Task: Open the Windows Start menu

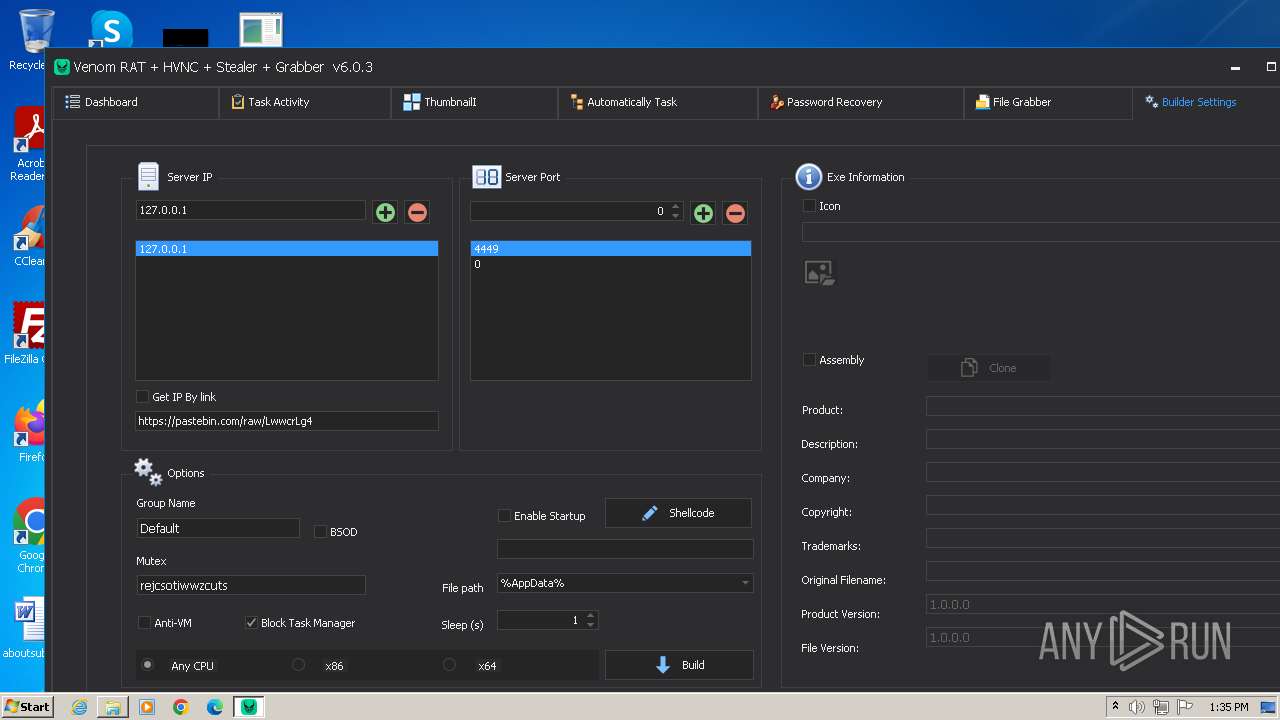Action: pos(27,707)
